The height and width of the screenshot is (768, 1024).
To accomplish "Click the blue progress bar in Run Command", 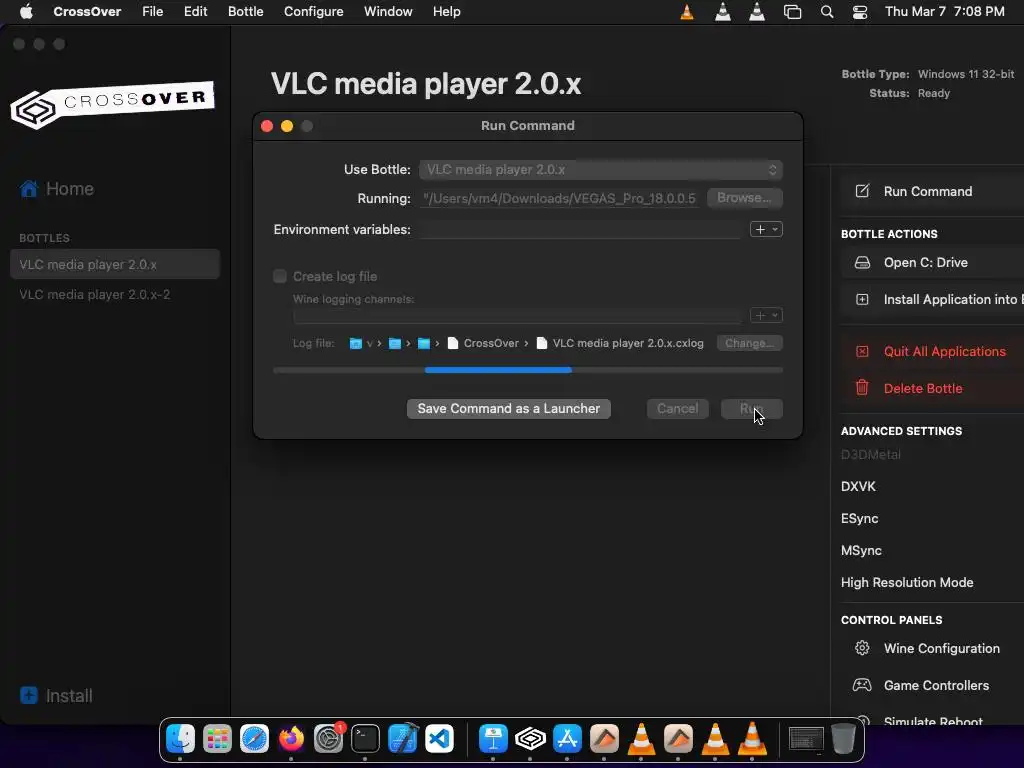I will point(528,370).
